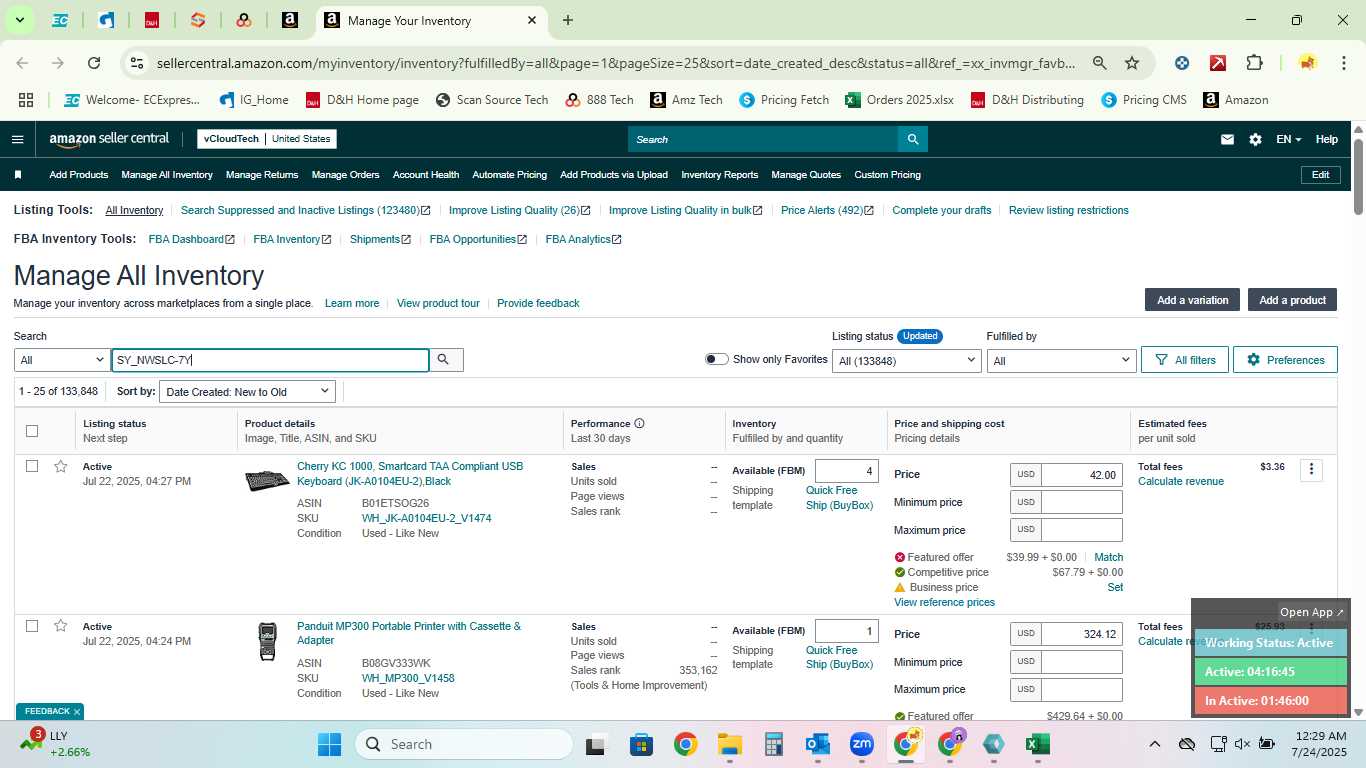Click the browser zoom magnifier icon
This screenshot has width=1366, height=768.
(1100, 63)
